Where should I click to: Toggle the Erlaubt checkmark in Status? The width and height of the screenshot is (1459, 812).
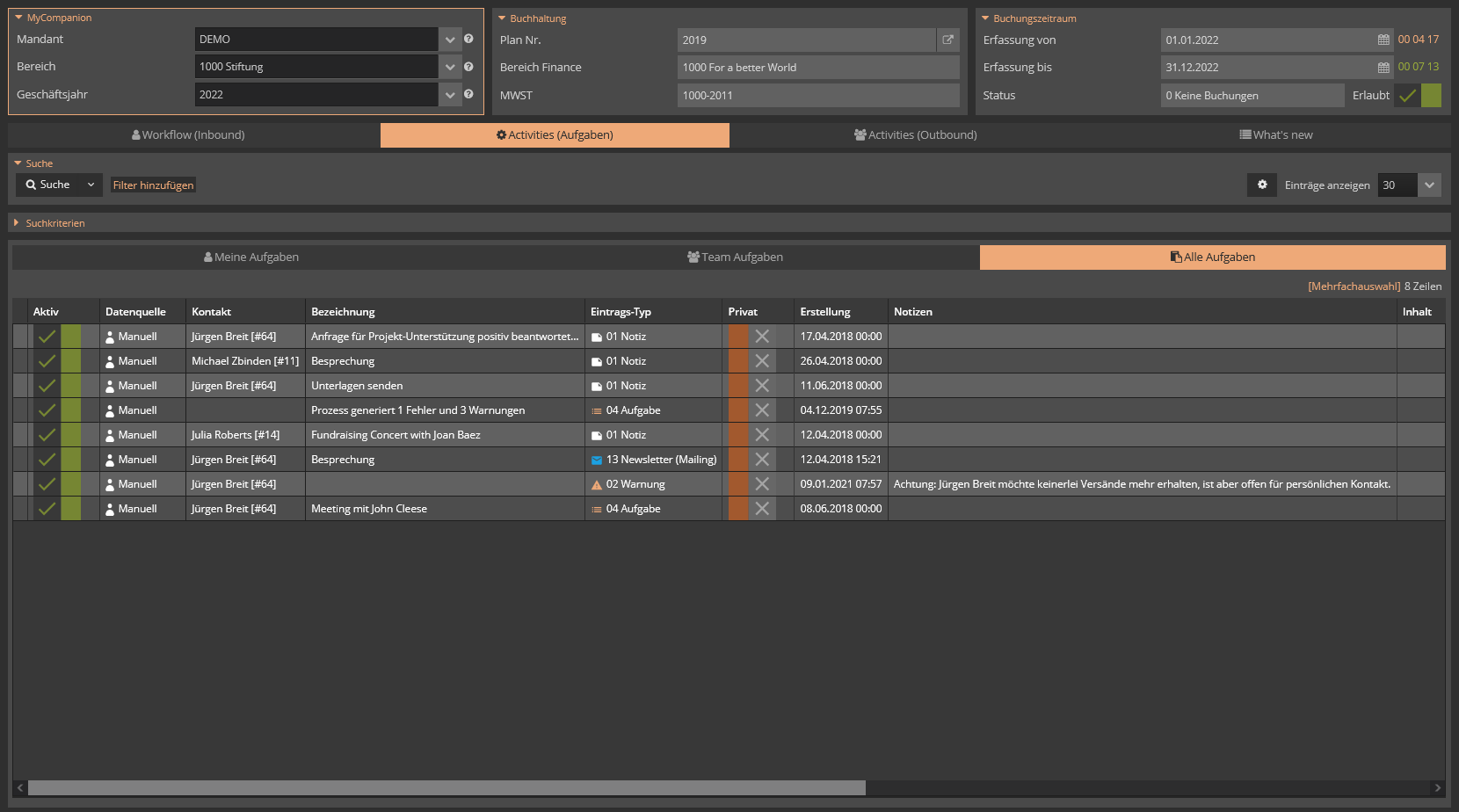pos(1407,96)
